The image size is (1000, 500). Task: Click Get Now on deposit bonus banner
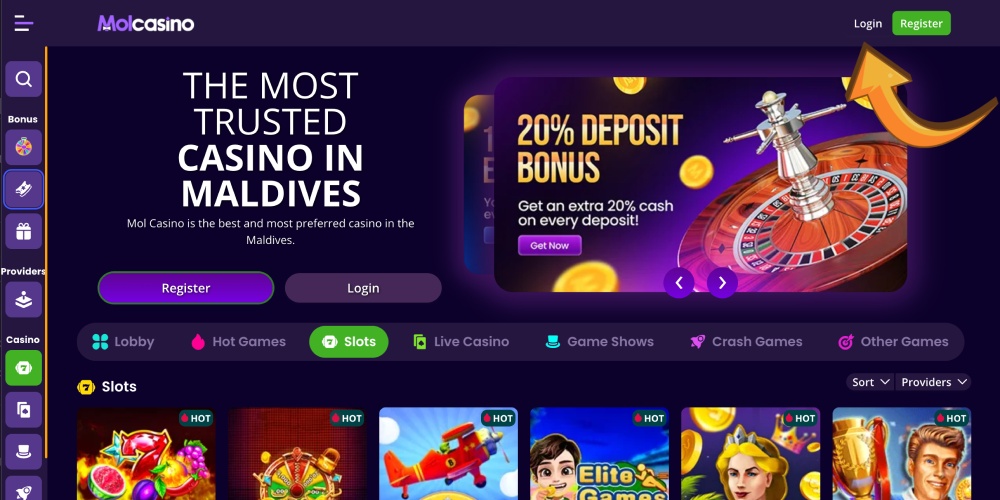549,246
